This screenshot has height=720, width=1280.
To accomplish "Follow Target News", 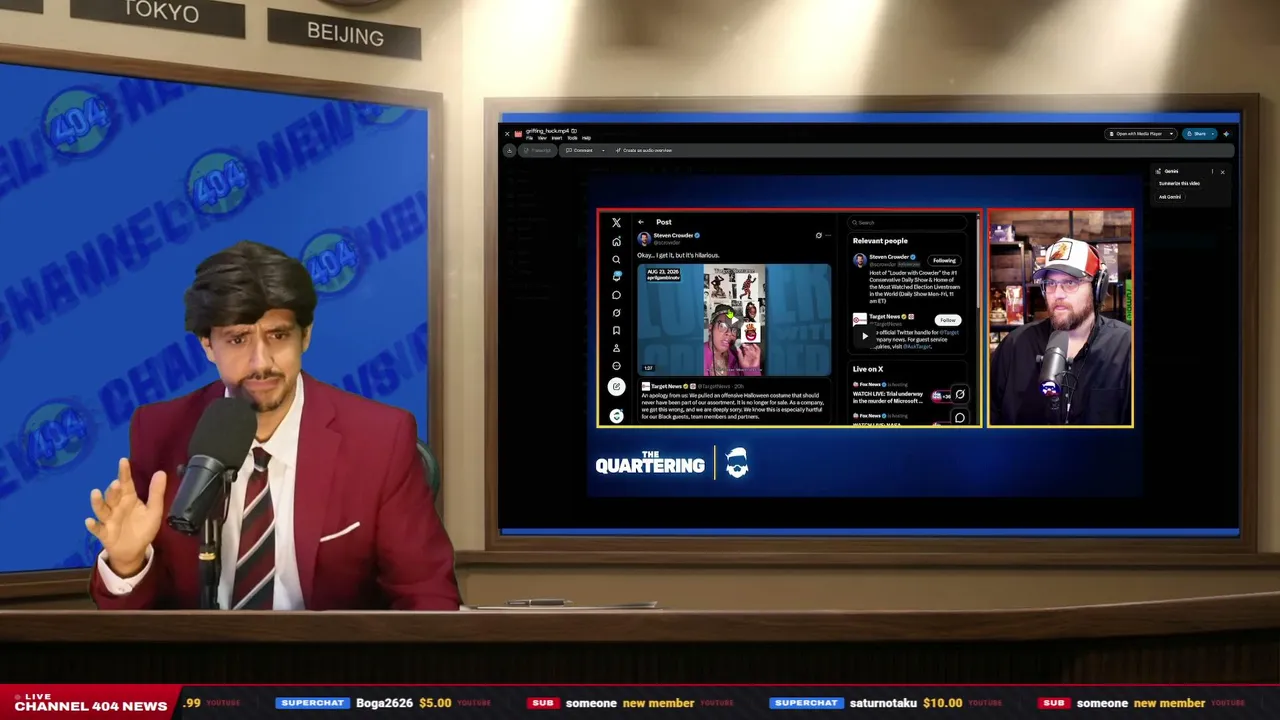I will [947, 321].
